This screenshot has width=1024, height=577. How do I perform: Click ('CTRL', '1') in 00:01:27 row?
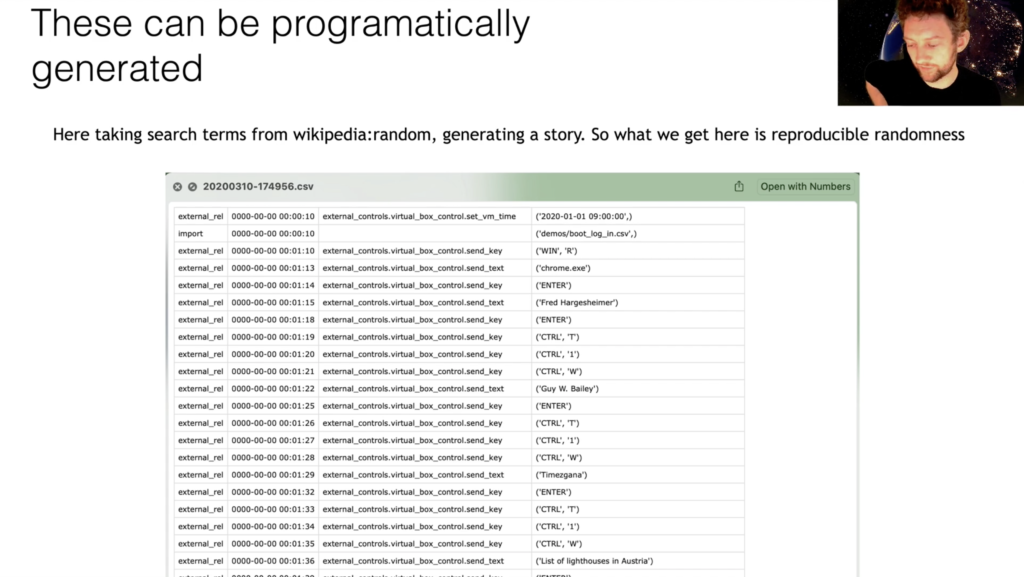pyautogui.click(x=557, y=441)
